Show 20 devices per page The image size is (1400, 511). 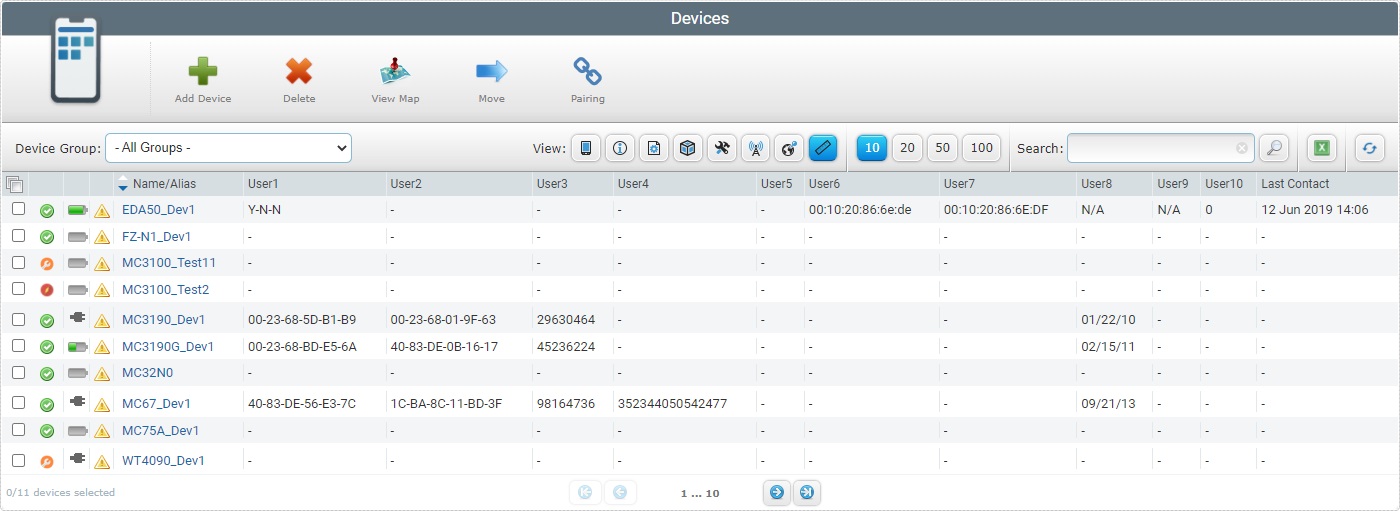(x=907, y=148)
